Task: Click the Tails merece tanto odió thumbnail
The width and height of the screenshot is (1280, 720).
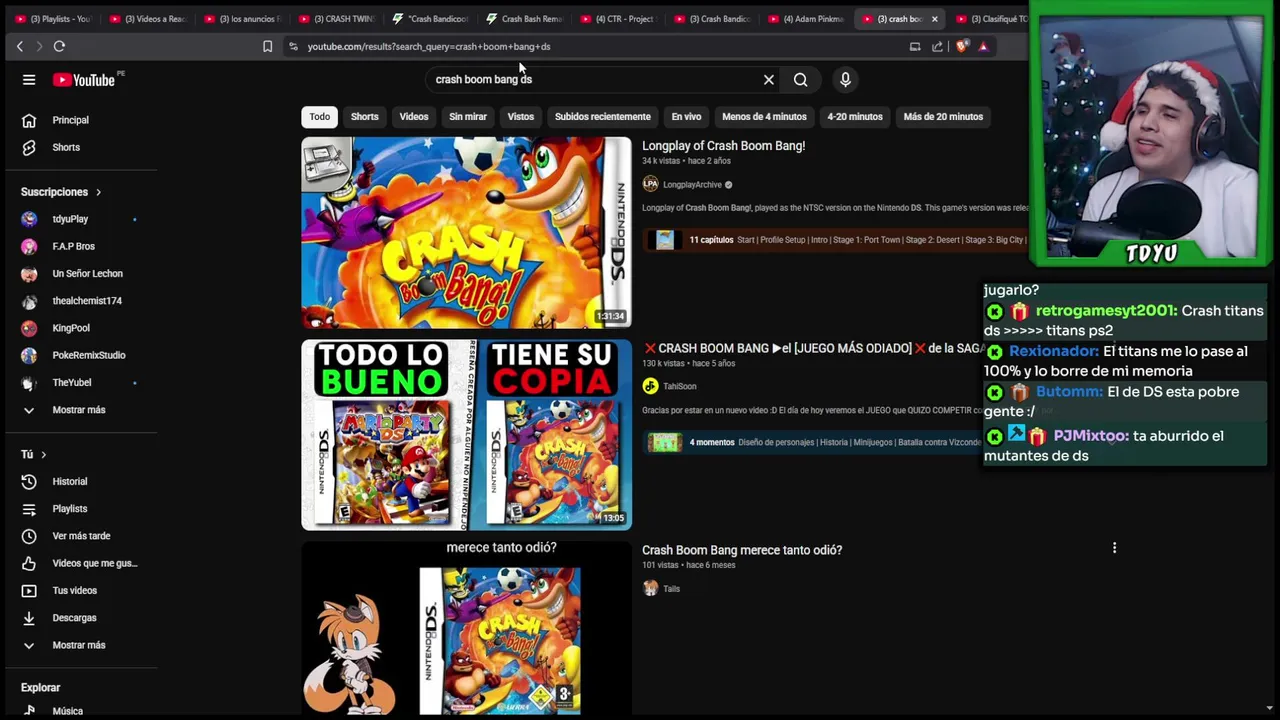Action: (467, 628)
